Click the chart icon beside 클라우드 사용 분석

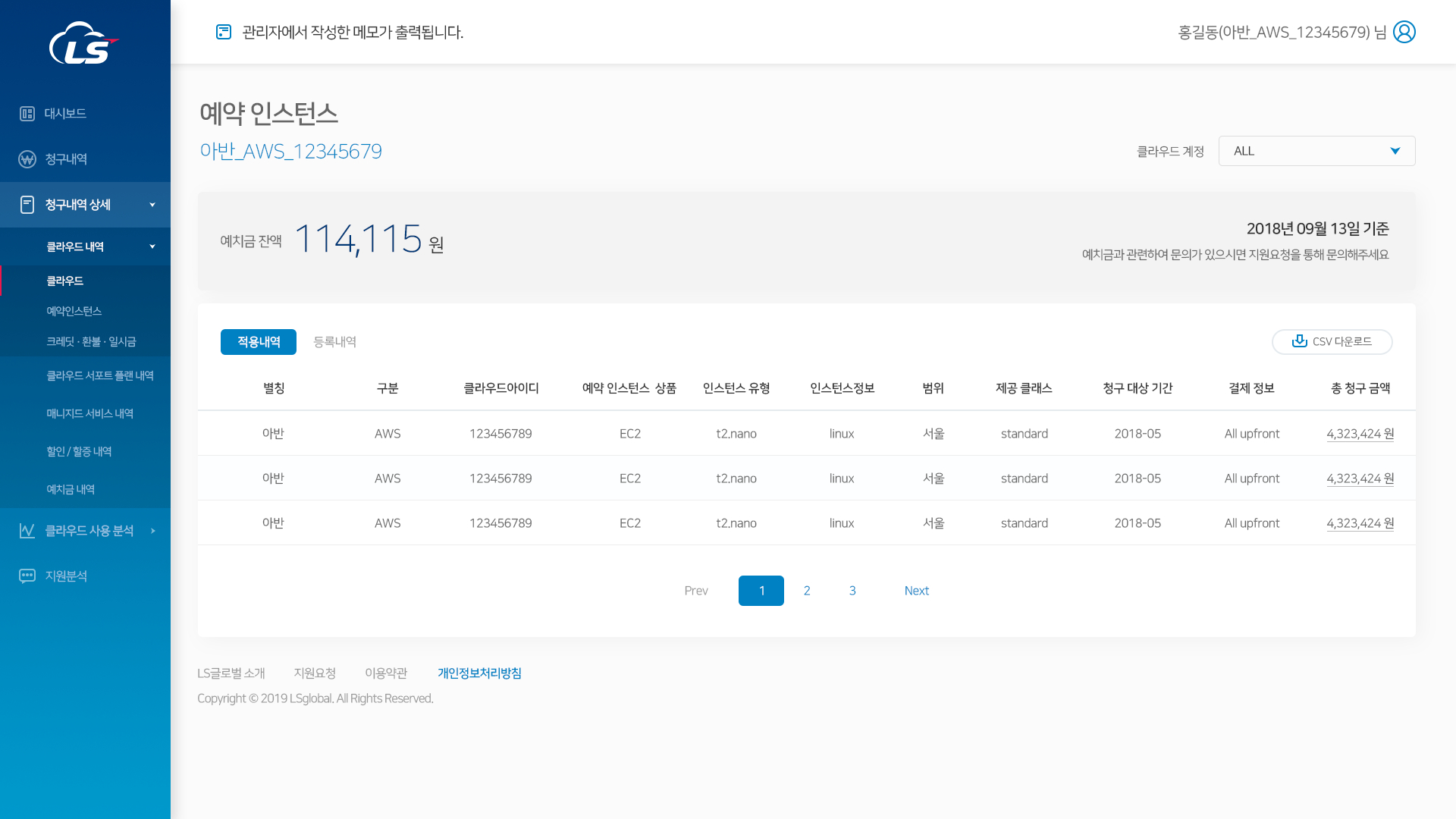tap(27, 531)
